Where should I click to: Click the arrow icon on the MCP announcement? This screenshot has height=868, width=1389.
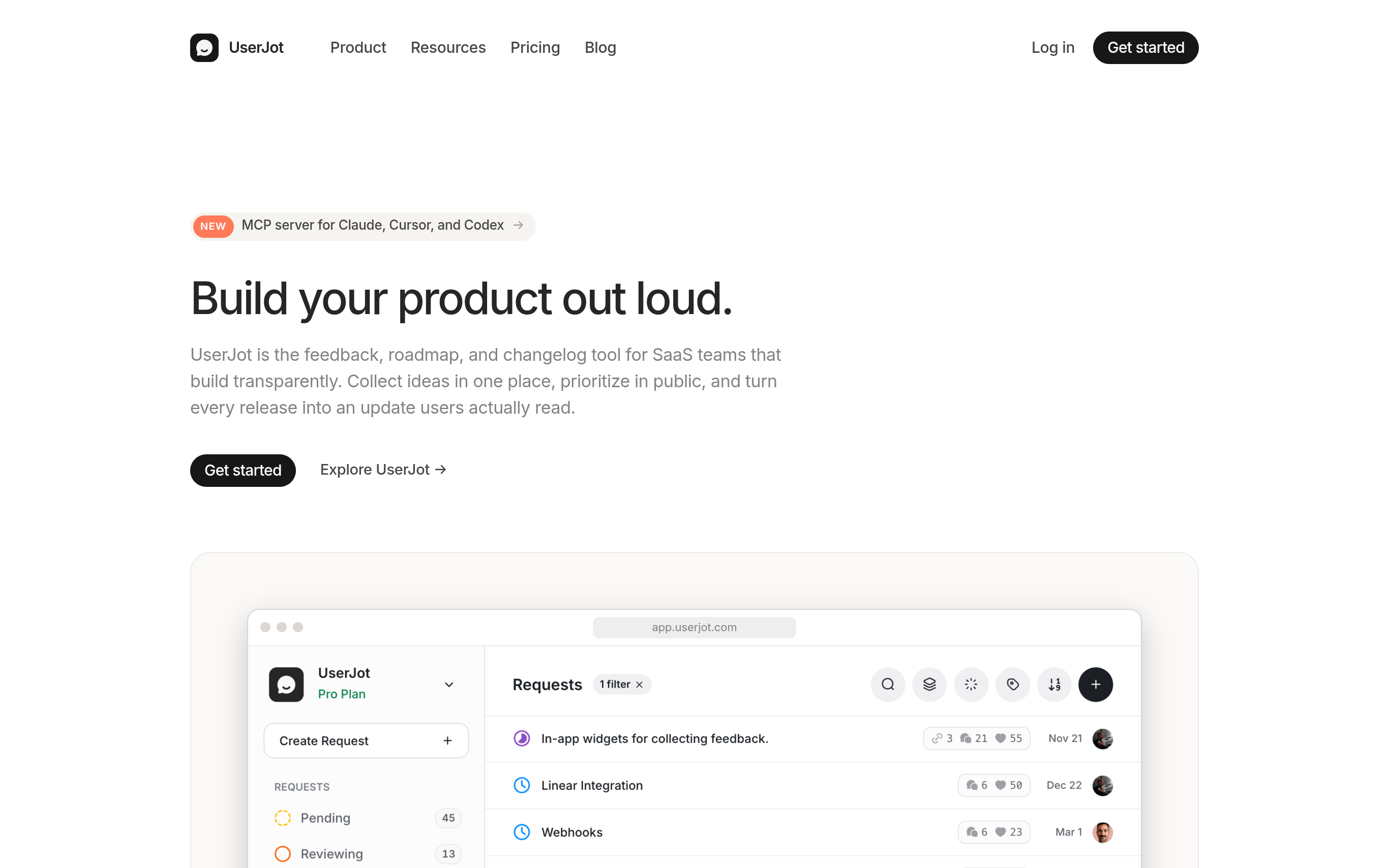coord(518,225)
